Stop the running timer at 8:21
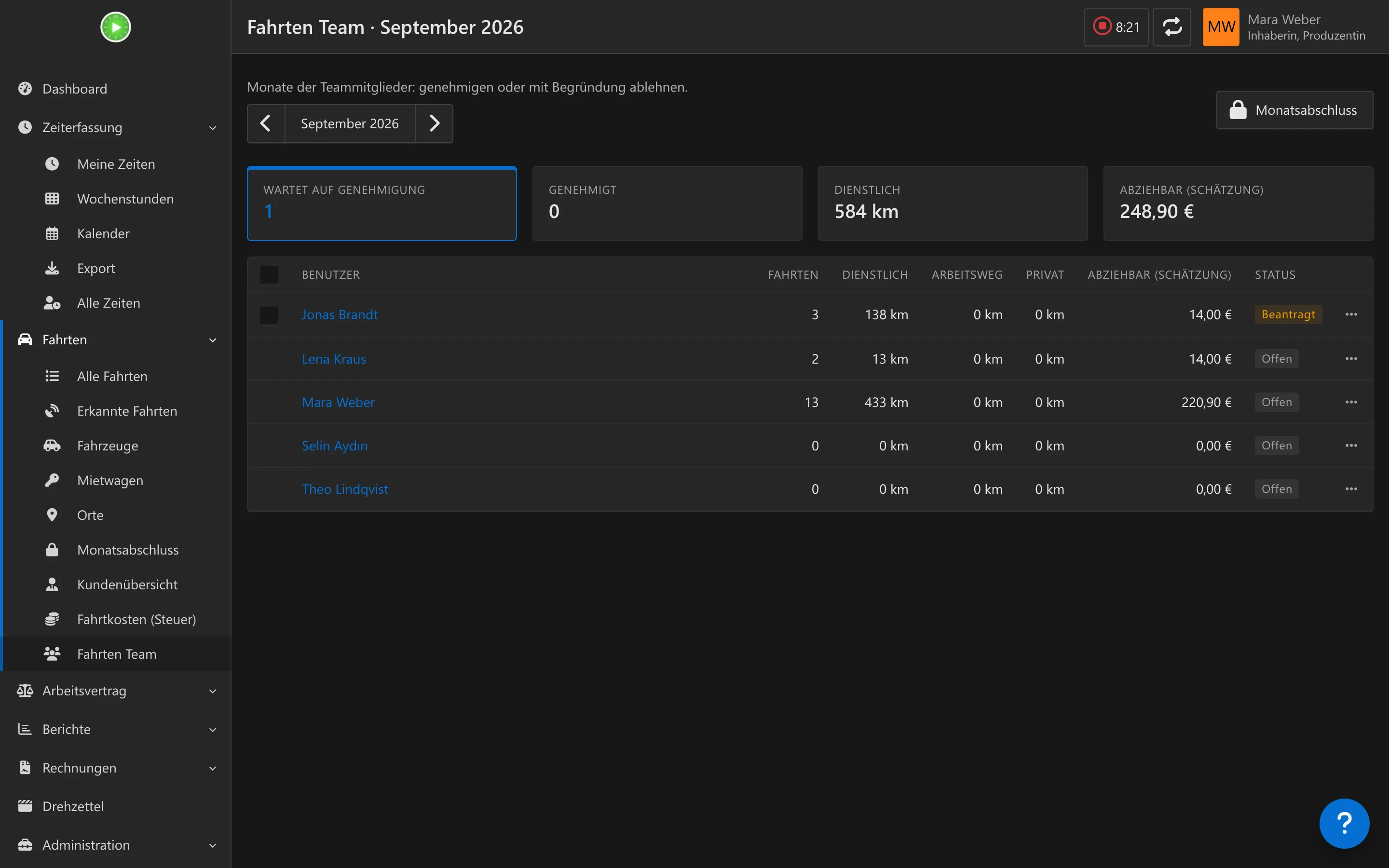 point(1116,27)
